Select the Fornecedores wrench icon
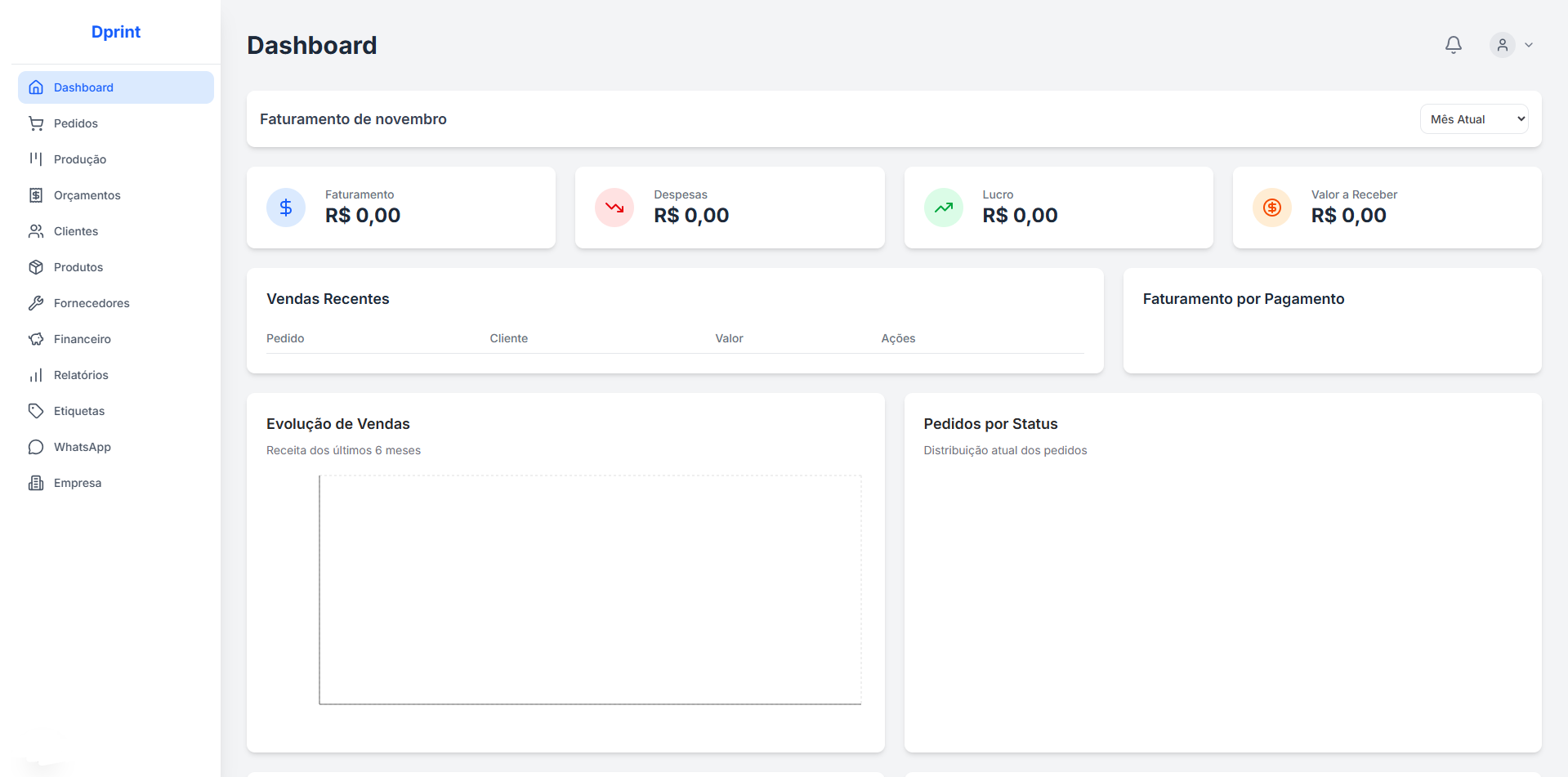1568x777 pixels. tap(36, 302)
